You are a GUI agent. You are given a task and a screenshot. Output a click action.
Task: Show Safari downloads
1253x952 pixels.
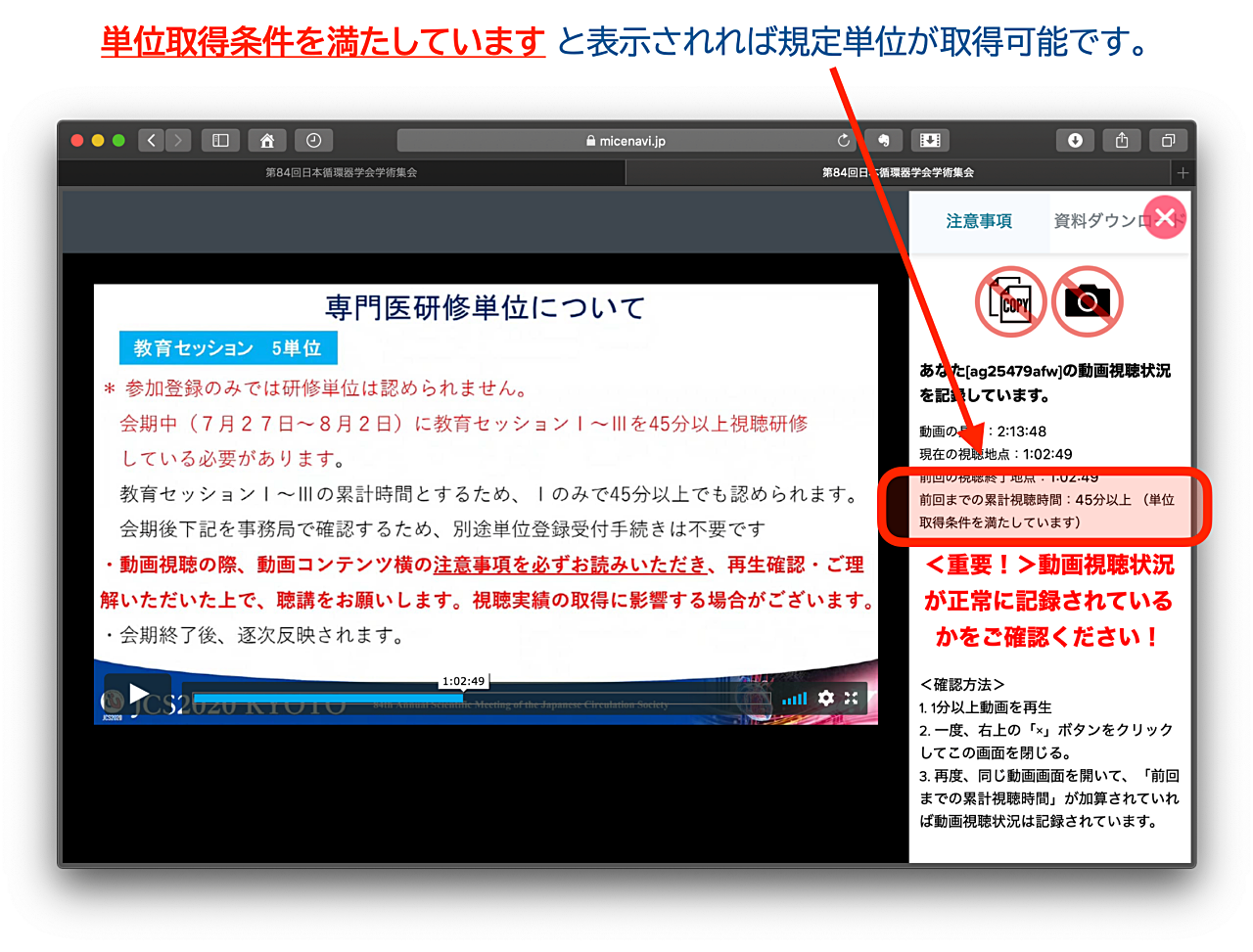pyautogui.click(x=1075, y=141)
